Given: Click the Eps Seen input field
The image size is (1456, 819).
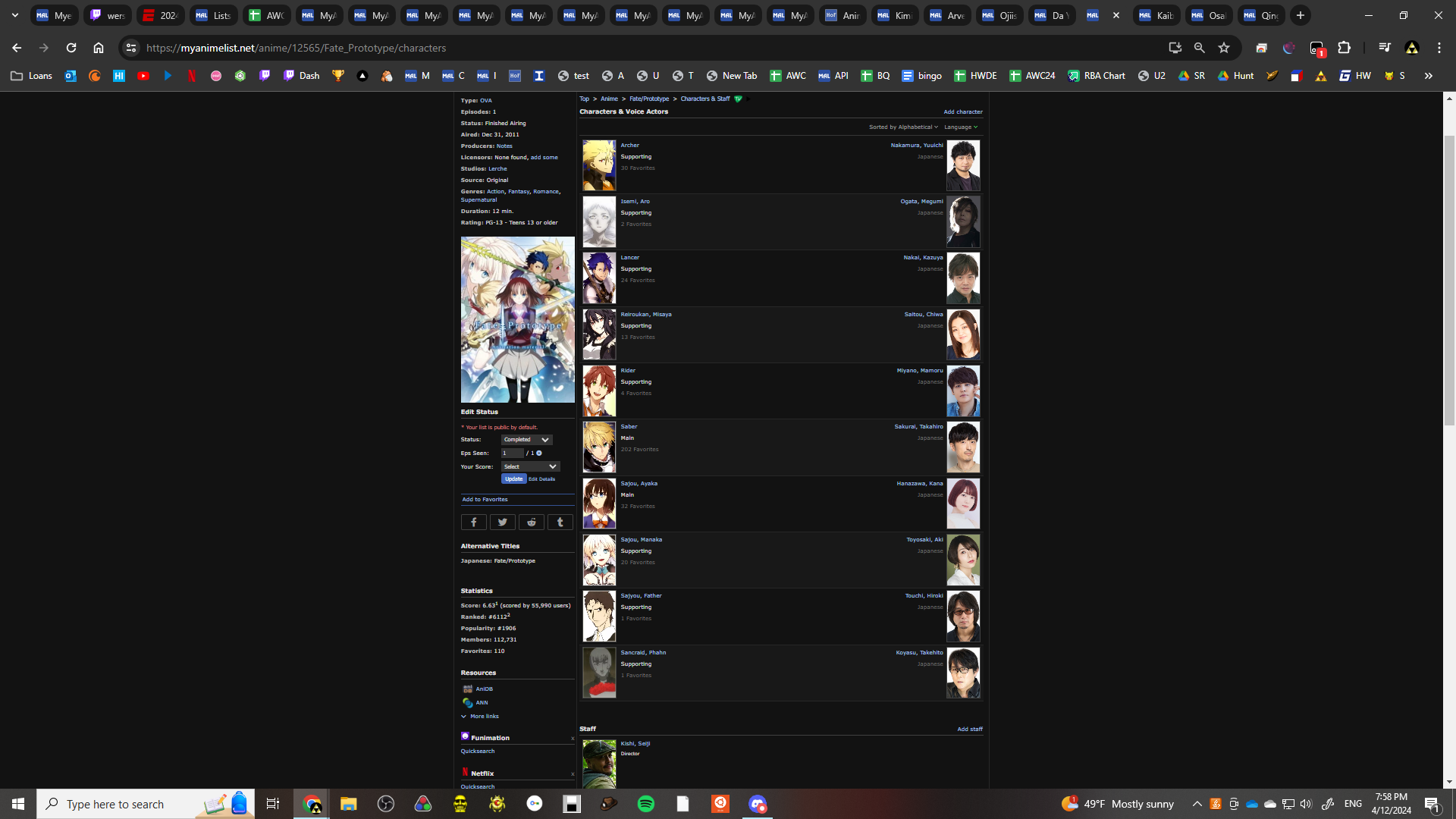Looking at the screenshot, I should [x=512, y=453].
